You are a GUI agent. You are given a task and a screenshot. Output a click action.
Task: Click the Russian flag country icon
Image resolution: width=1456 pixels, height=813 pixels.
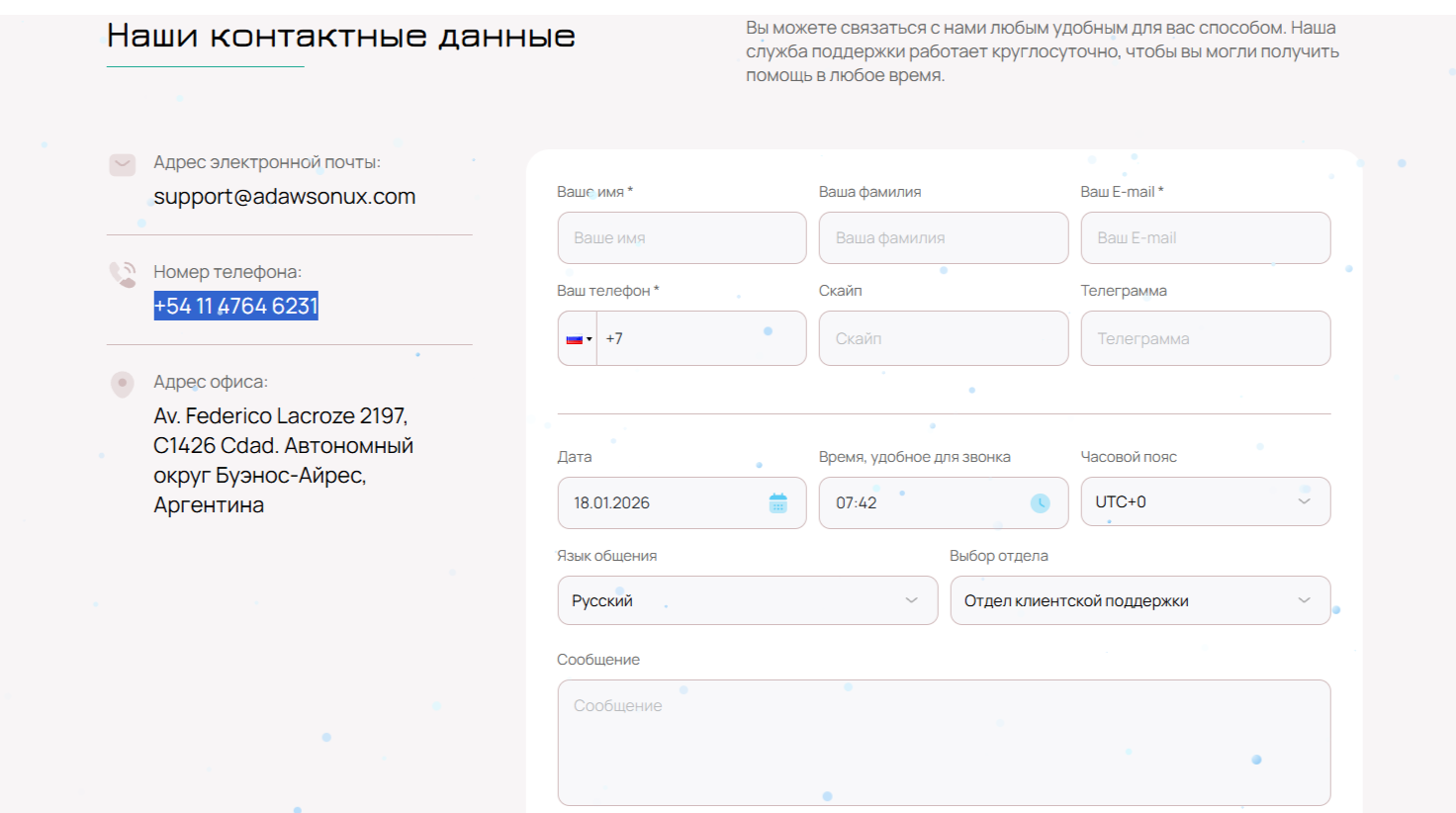coord(574,339)
